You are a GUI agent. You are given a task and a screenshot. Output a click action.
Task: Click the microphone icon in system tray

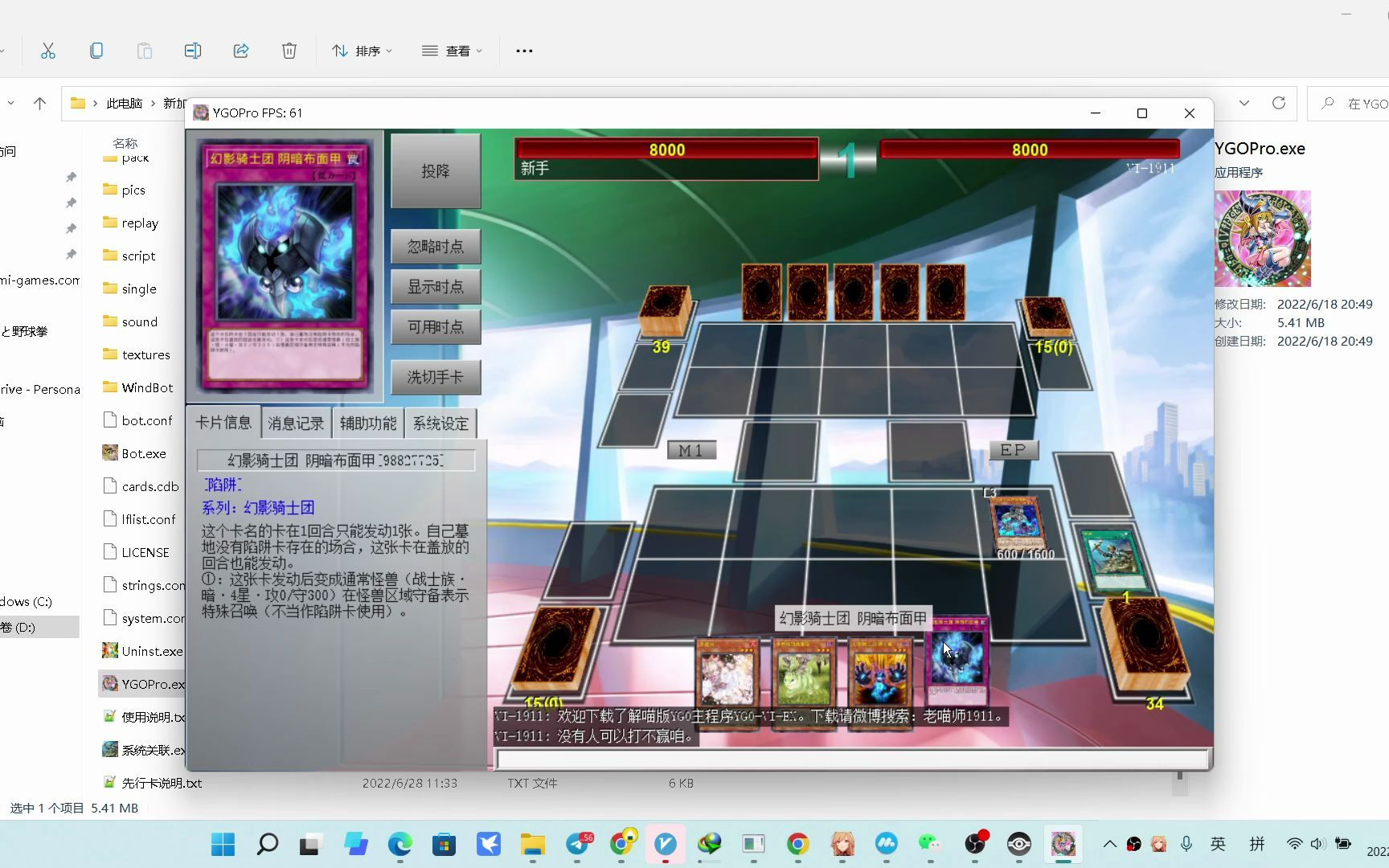1186,844
